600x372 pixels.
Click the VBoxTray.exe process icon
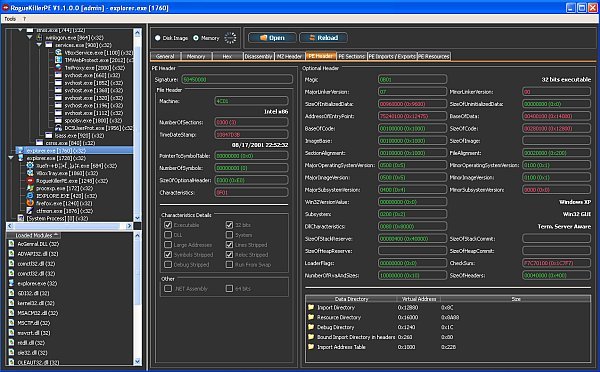(x=30, y=173)
